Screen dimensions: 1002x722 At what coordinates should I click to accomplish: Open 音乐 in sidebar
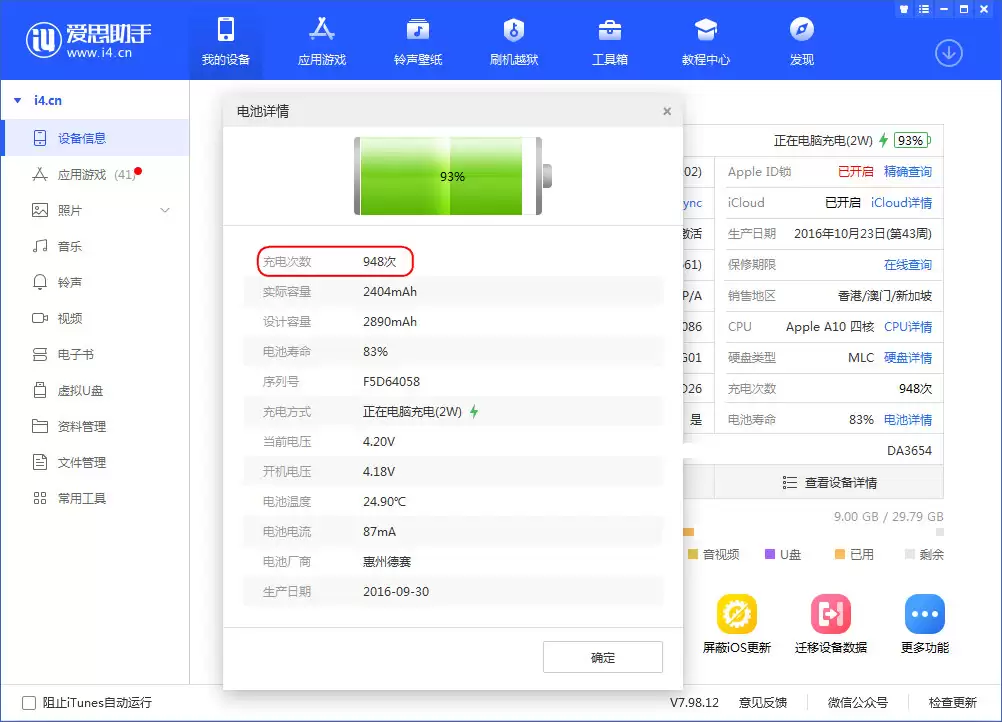[96, 246]
